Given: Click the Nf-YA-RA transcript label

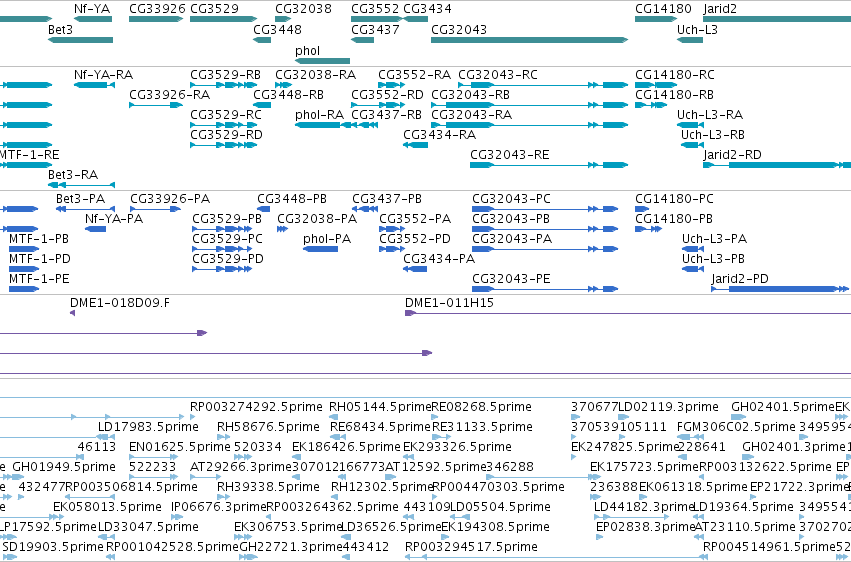Looking at the screenshot, I should (103, 74).
